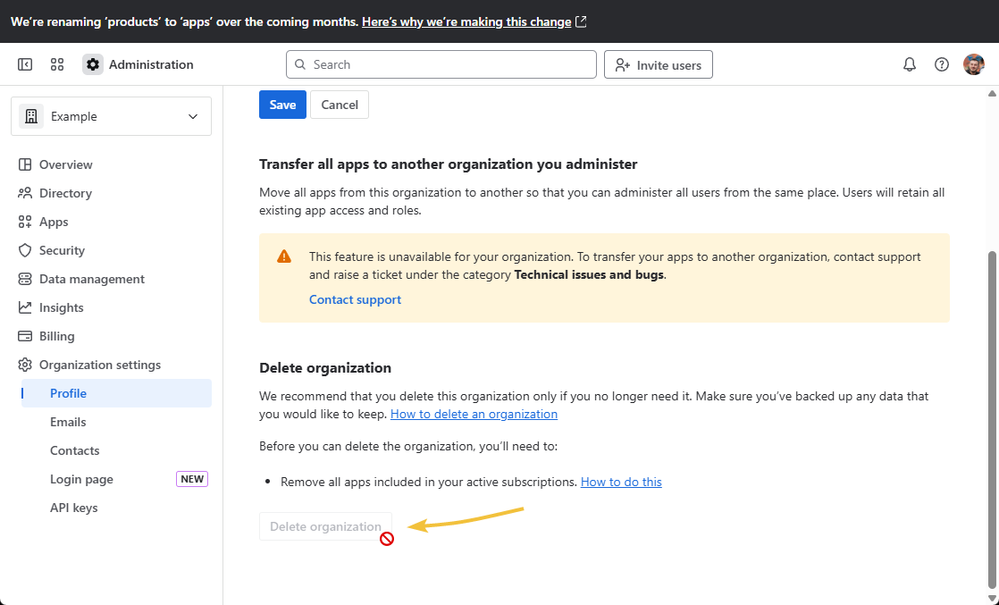Click the Save button

point(282,105)
